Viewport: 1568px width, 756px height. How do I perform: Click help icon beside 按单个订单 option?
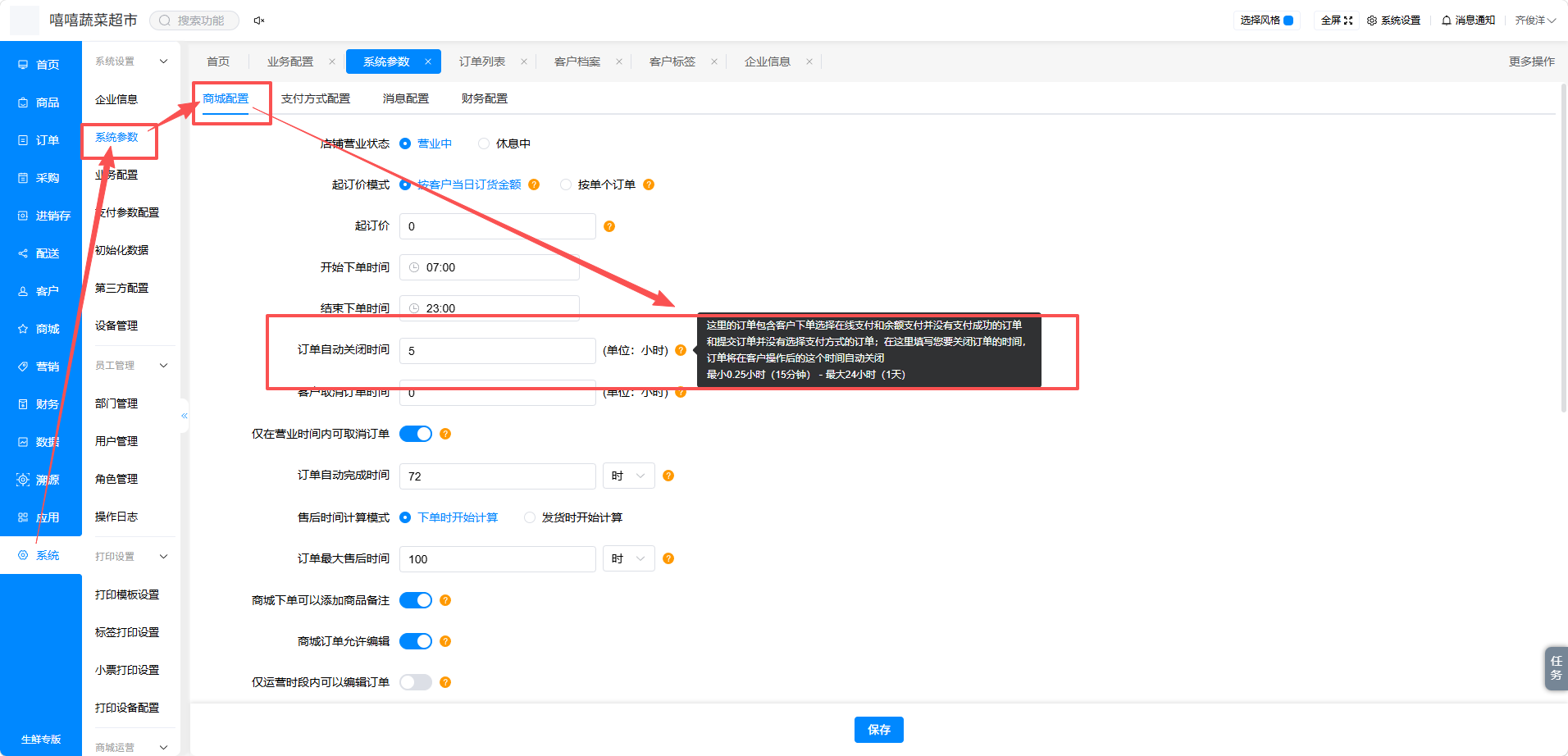pyautogui.click(x=649, y=184)
